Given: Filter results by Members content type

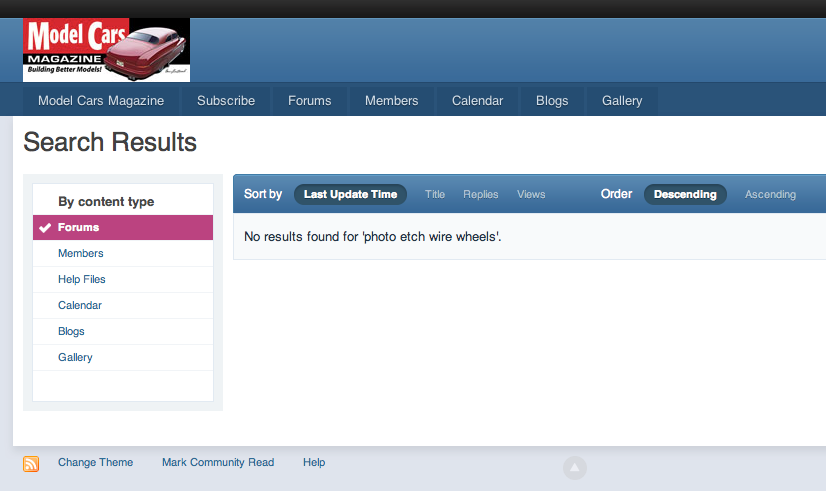Looking at the screenshot, I should coord(123,253).
